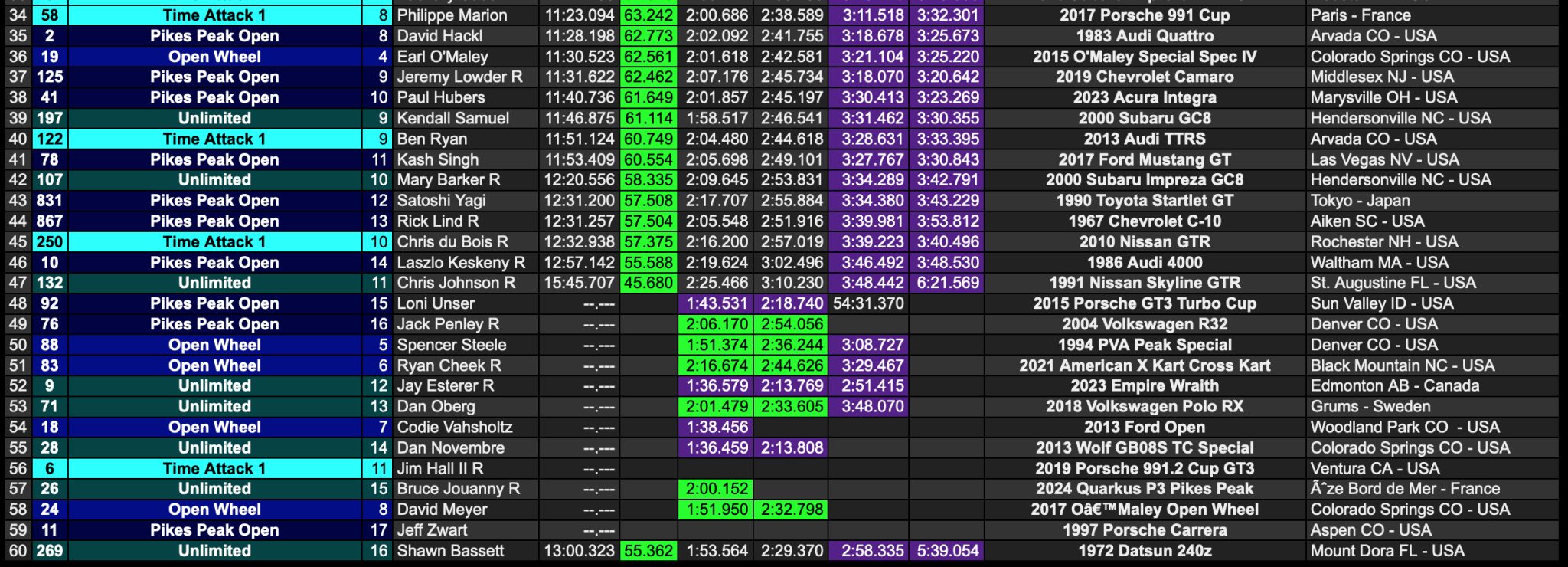The image size is (1568, 567).
Task: Click Earl O'Maley in the driver column
Action: coord(442,57)
